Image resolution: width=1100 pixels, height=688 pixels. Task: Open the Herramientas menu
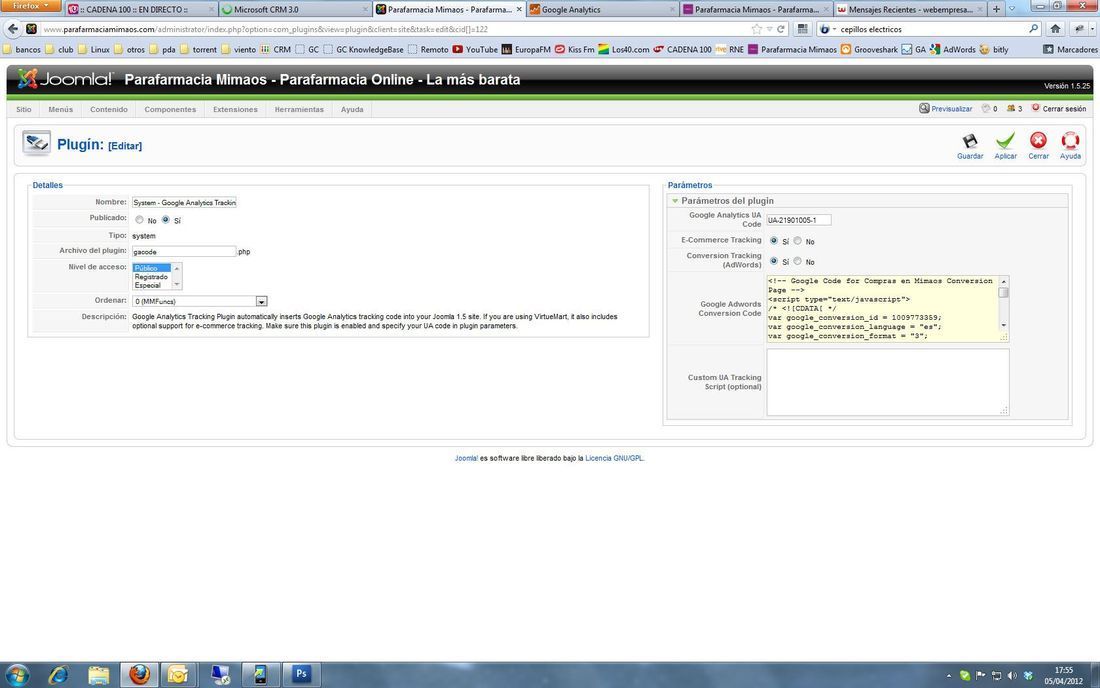coord(299,109)
